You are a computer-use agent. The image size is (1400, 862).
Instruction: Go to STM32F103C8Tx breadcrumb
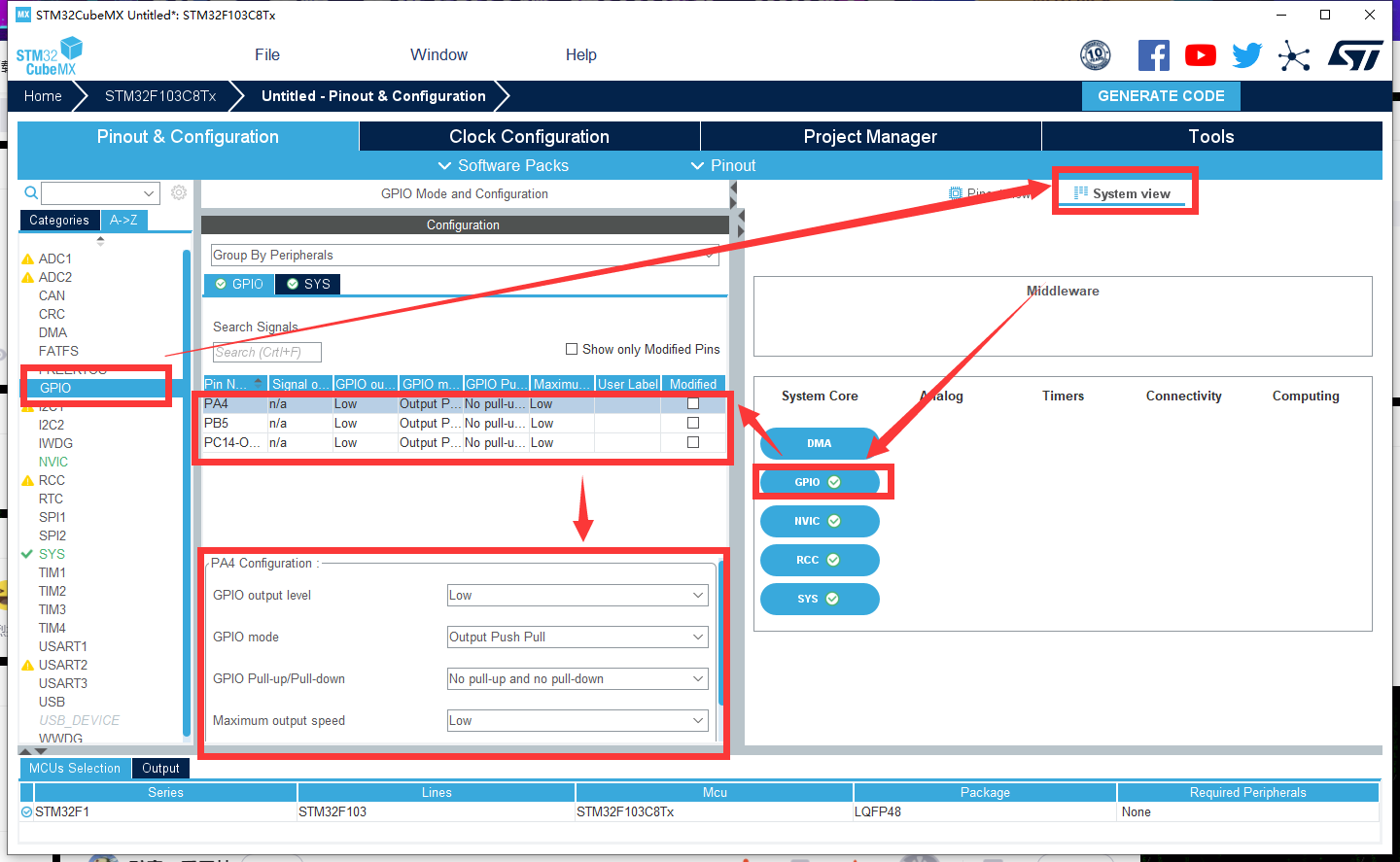(x=160, y=96)
